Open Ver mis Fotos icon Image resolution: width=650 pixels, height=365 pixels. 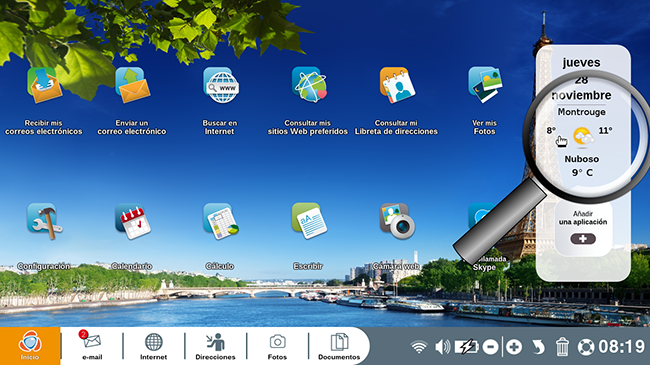click(485, 85)
